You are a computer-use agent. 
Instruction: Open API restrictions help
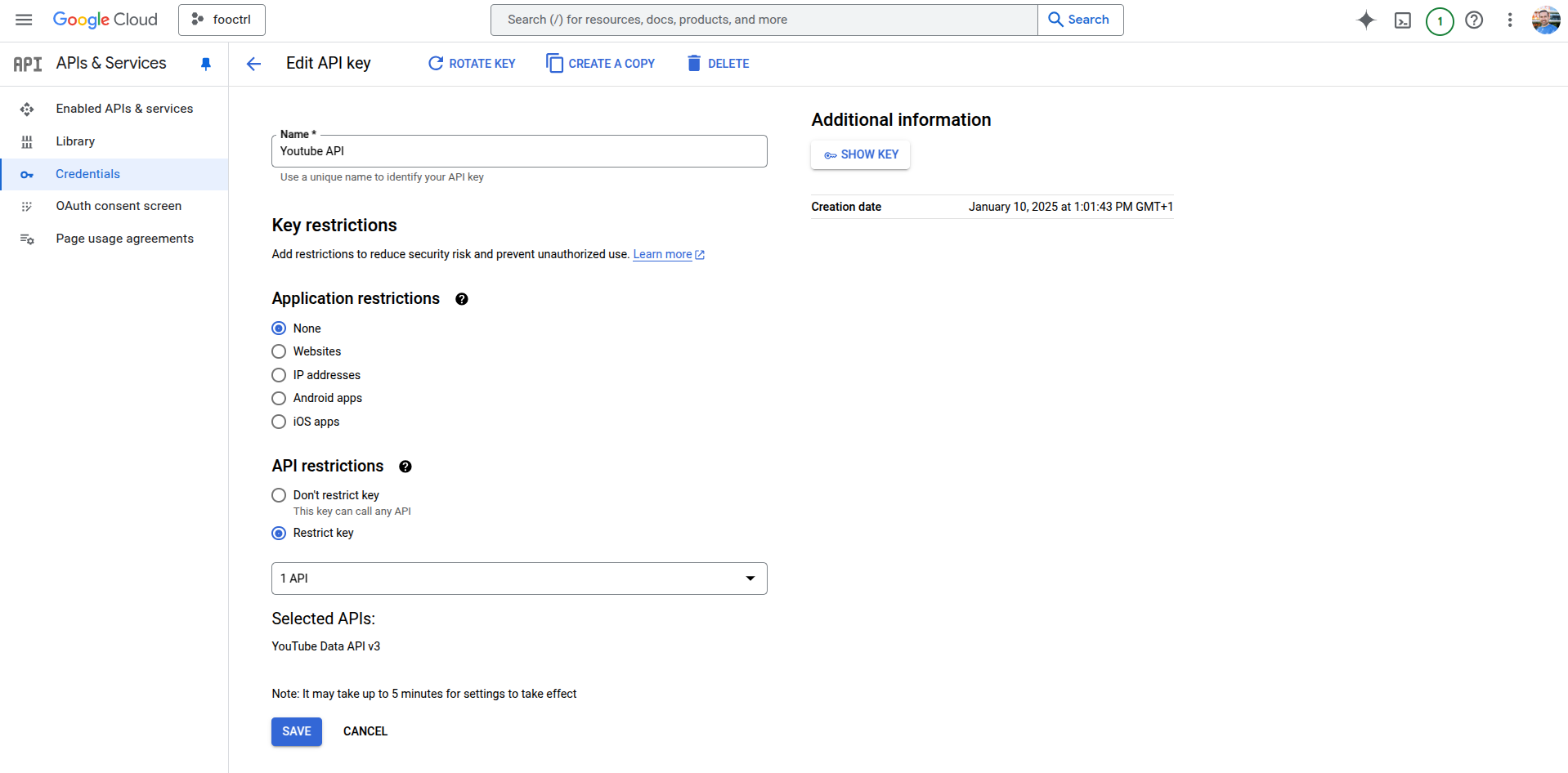pyautogui.click(x=405, y=467)
